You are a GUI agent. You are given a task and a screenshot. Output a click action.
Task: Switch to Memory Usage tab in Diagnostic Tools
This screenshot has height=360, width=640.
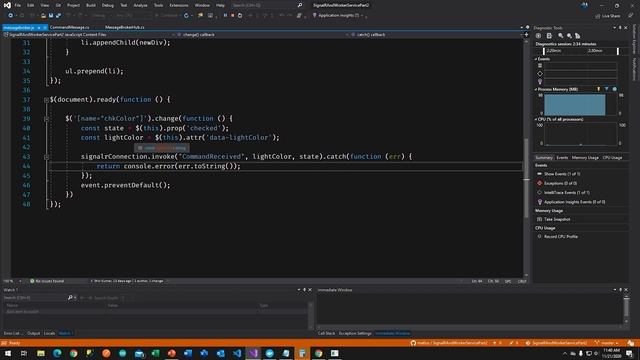[x=585, y=158]
